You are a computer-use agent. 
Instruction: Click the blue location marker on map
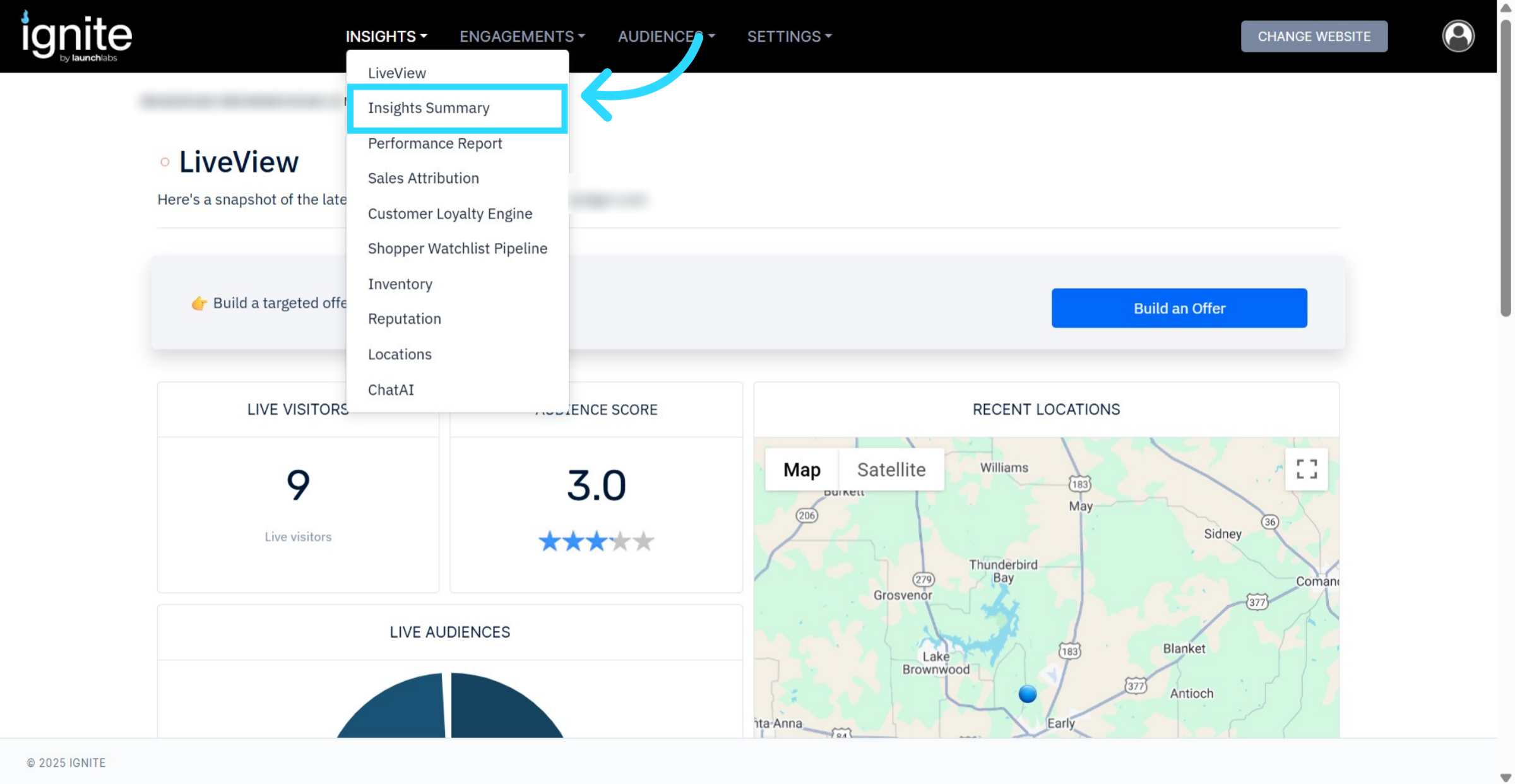1027,694
